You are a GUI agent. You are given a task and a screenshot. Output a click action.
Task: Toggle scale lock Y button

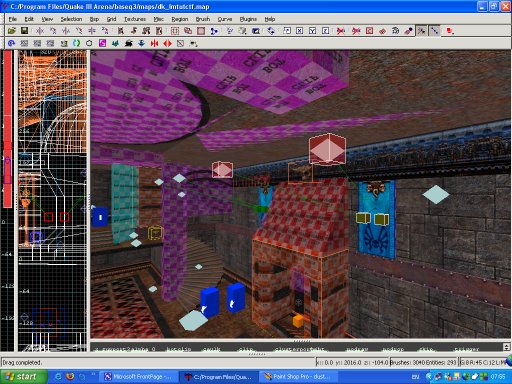coord(313,31)
